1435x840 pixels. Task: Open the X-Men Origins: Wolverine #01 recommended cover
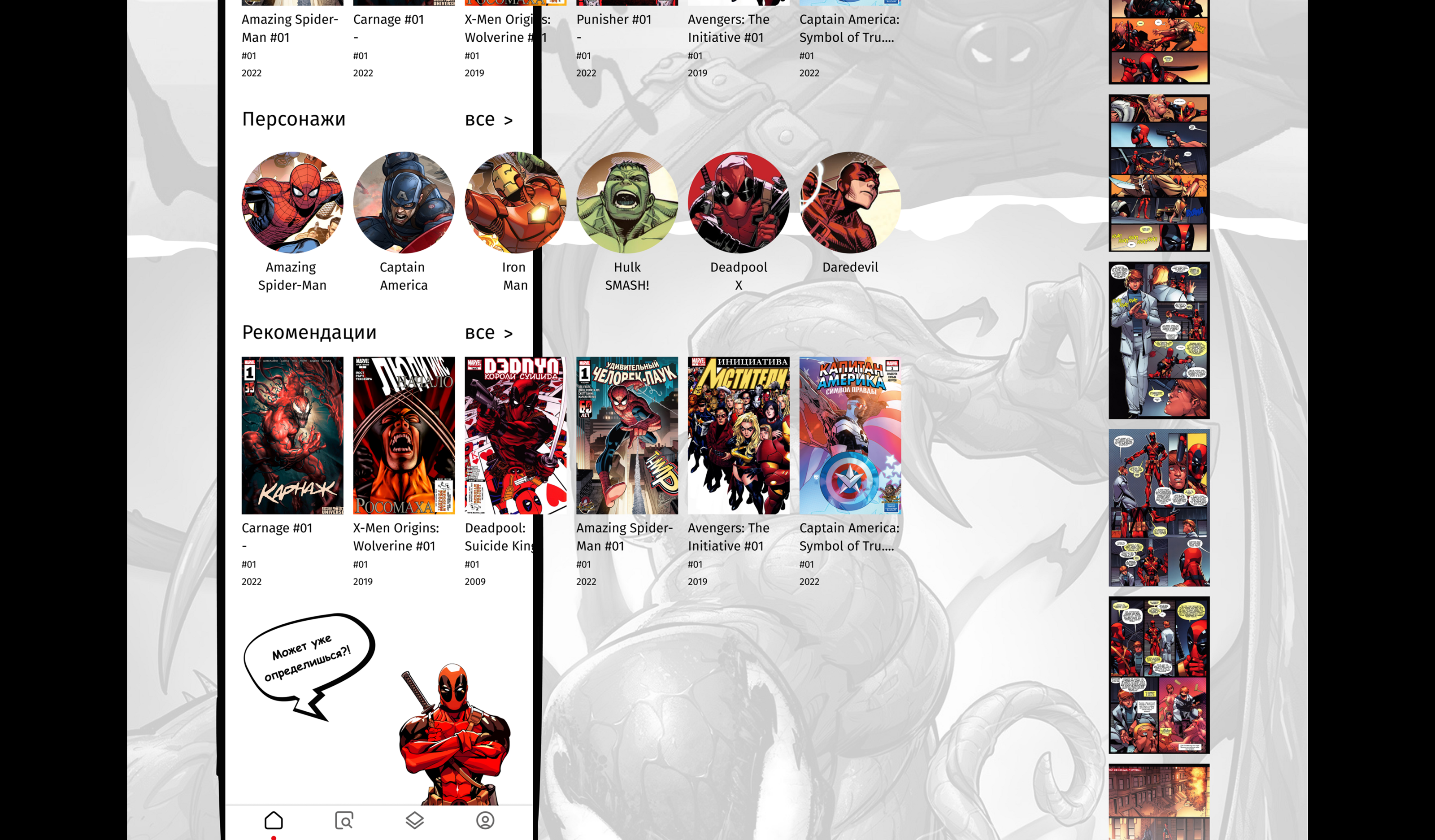(404, 435)
